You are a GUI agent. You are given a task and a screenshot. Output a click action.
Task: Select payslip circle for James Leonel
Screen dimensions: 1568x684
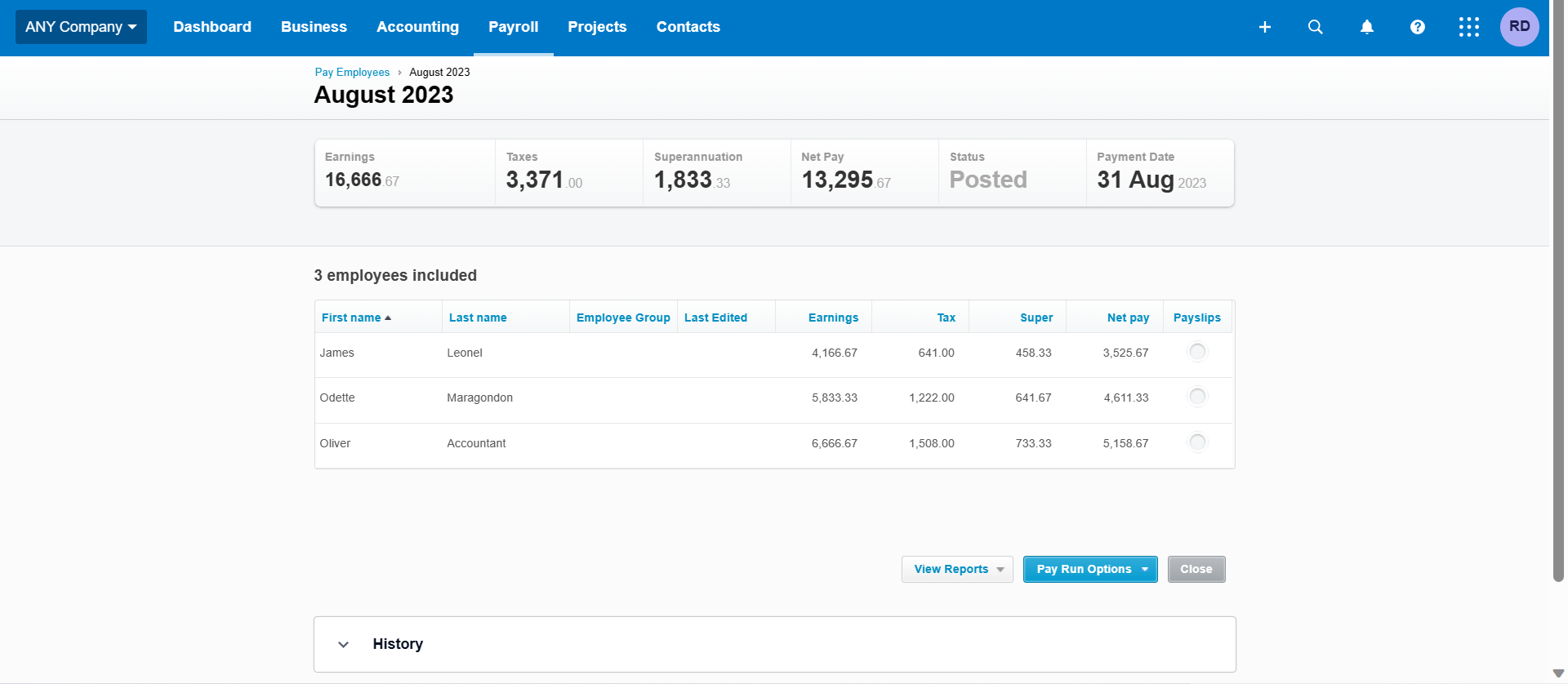[1197, 352]
